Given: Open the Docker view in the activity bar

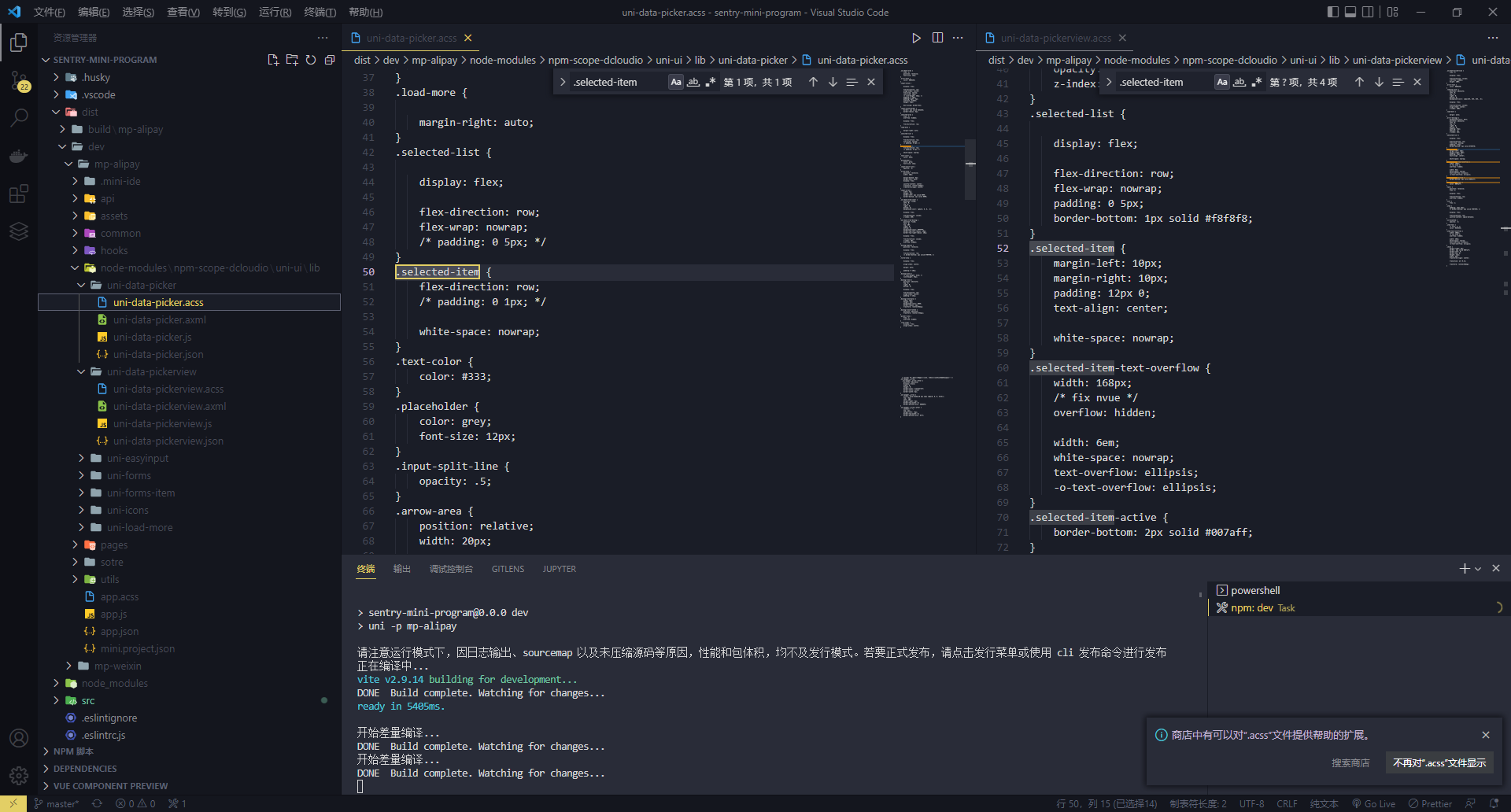Looking at the screenshot, I should pos(19,156).
